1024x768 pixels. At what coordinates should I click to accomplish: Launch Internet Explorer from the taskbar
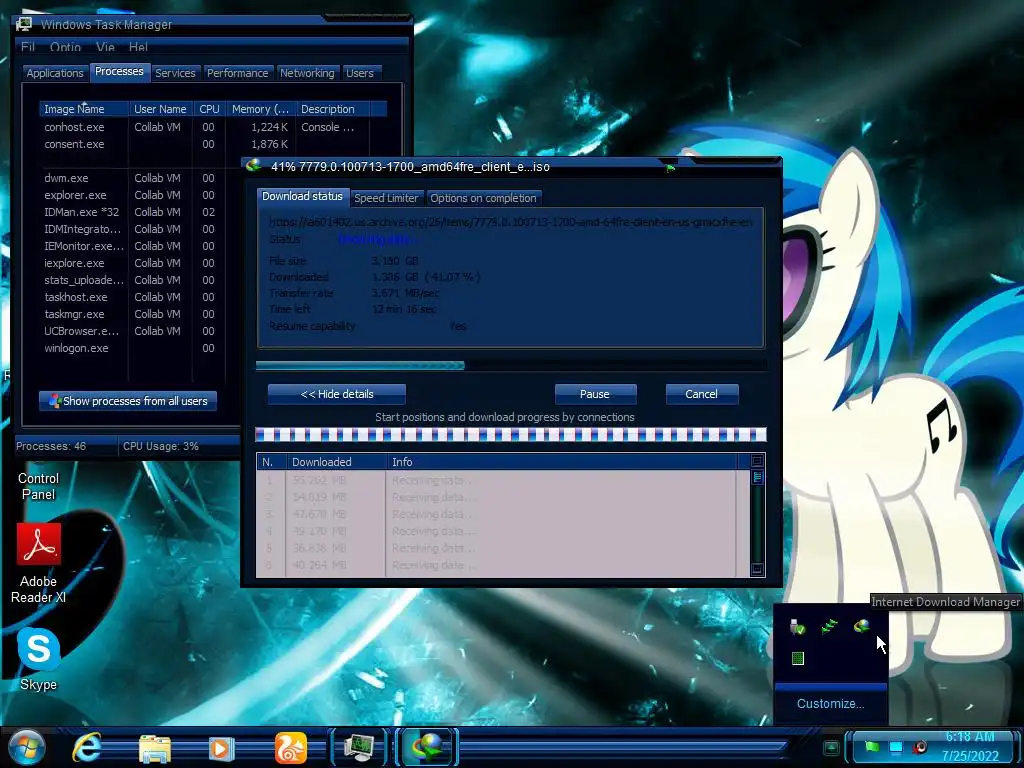(88, 748)
